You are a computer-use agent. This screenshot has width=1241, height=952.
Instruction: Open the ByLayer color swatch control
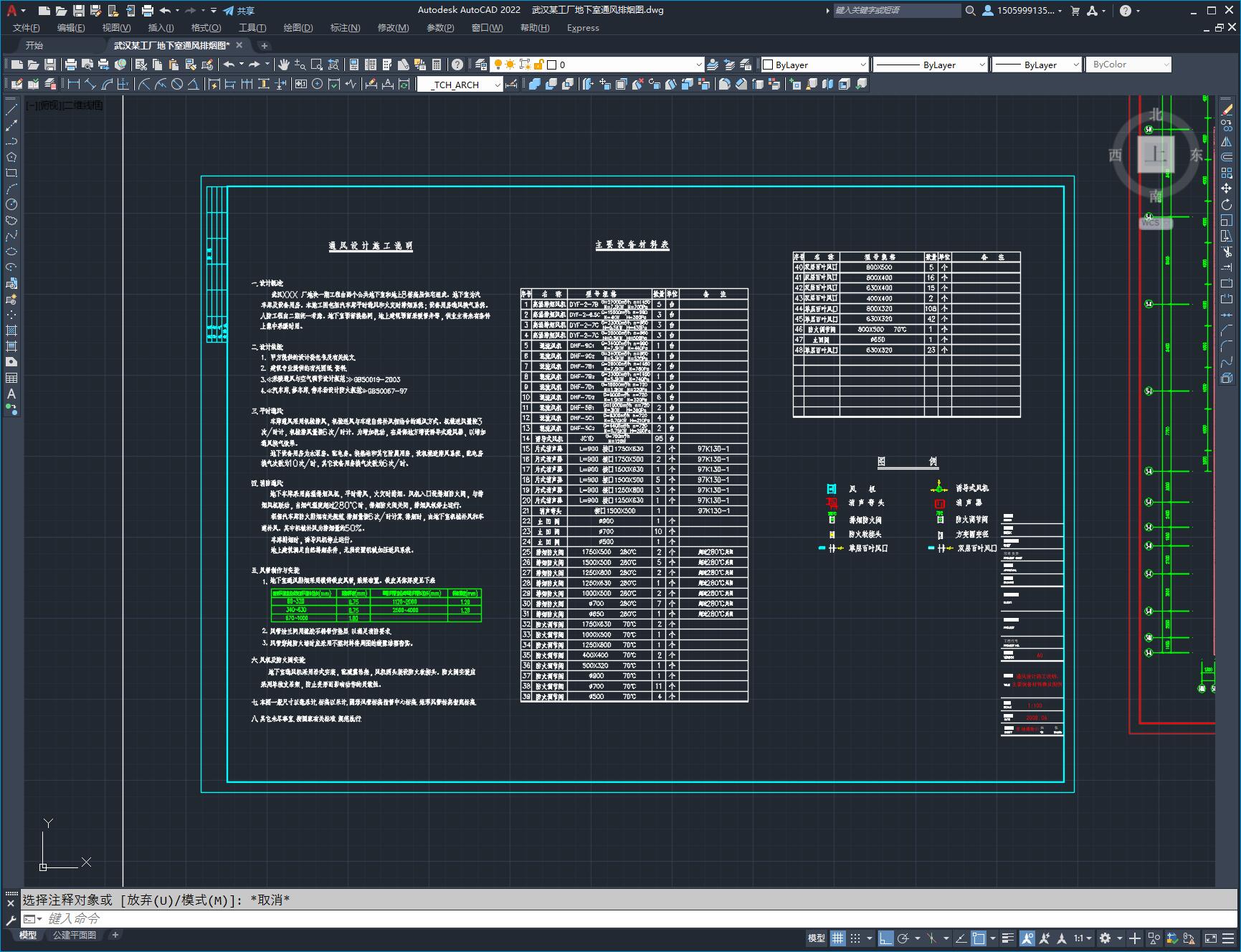[x=814, y=65]
